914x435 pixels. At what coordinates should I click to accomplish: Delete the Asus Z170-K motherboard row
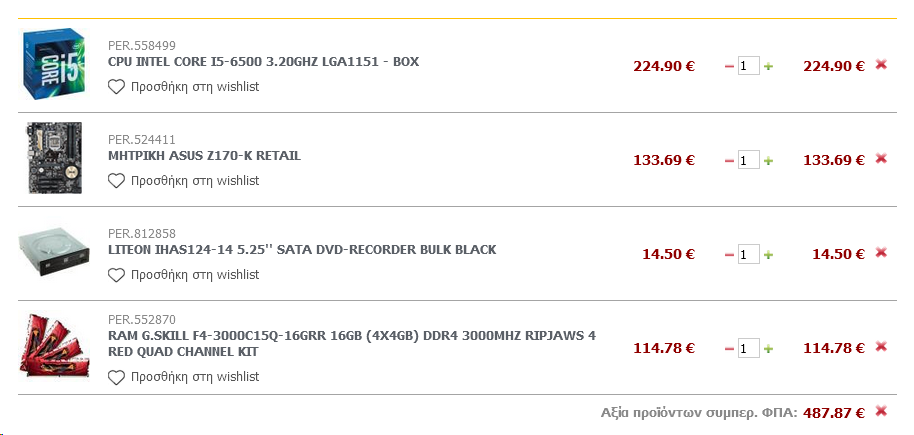pos(881,159)
